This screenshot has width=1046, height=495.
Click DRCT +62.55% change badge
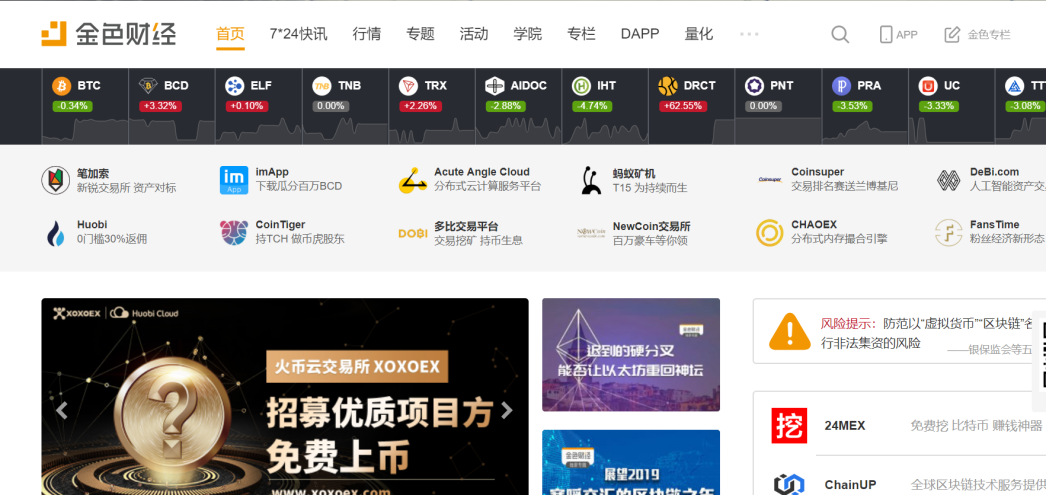[x=683, y=105]
